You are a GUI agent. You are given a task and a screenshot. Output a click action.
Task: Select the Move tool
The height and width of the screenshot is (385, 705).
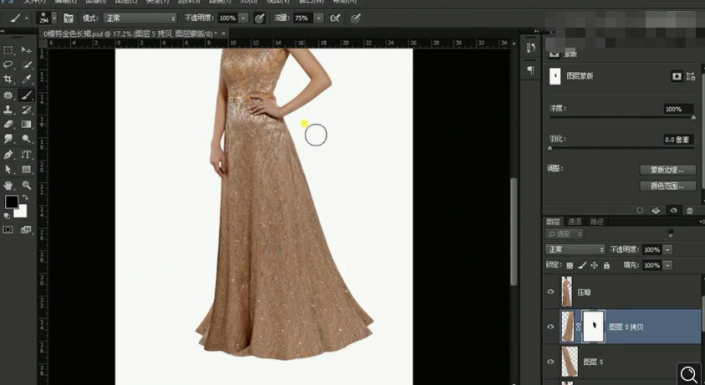tap(27, 50)
